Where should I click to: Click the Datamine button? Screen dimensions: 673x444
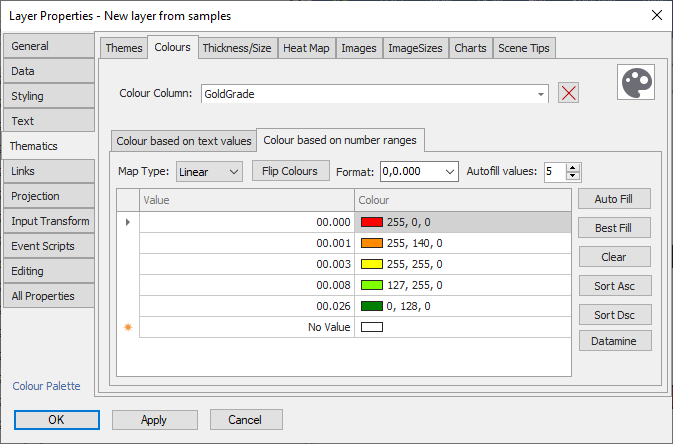pyautogui.click(x=615, y=341)
